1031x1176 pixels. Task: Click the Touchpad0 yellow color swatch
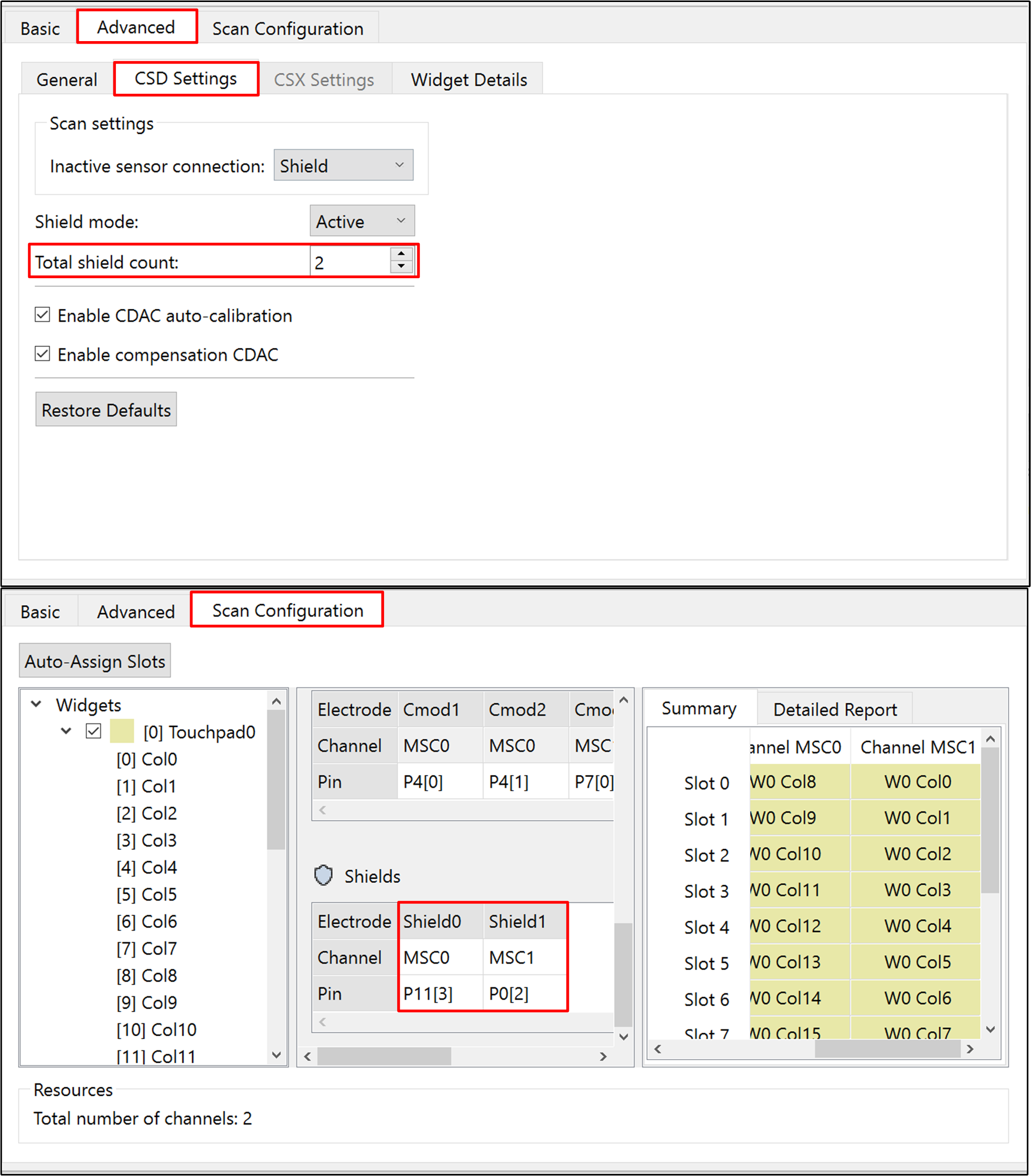point(122,731)
